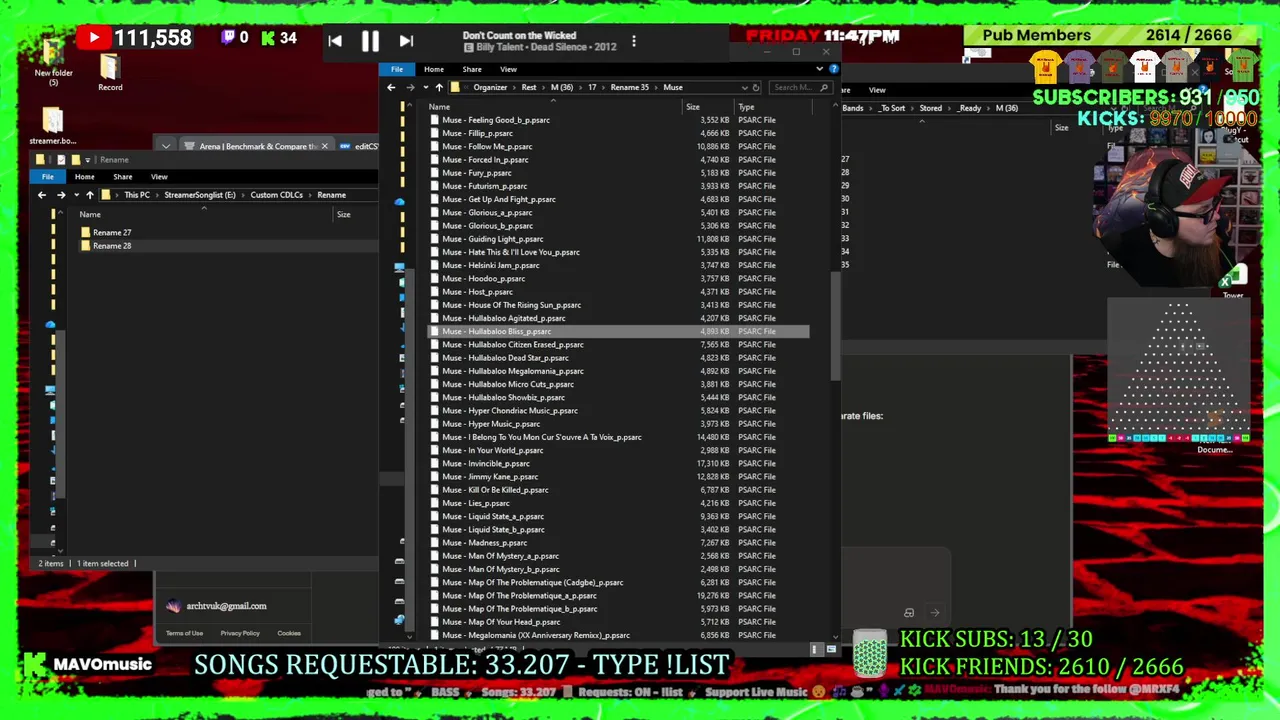The width and height of the screenshot is (1280, 720).
Task: Open 'Record' desktop folder icon
Action: [x=110, y=72]
